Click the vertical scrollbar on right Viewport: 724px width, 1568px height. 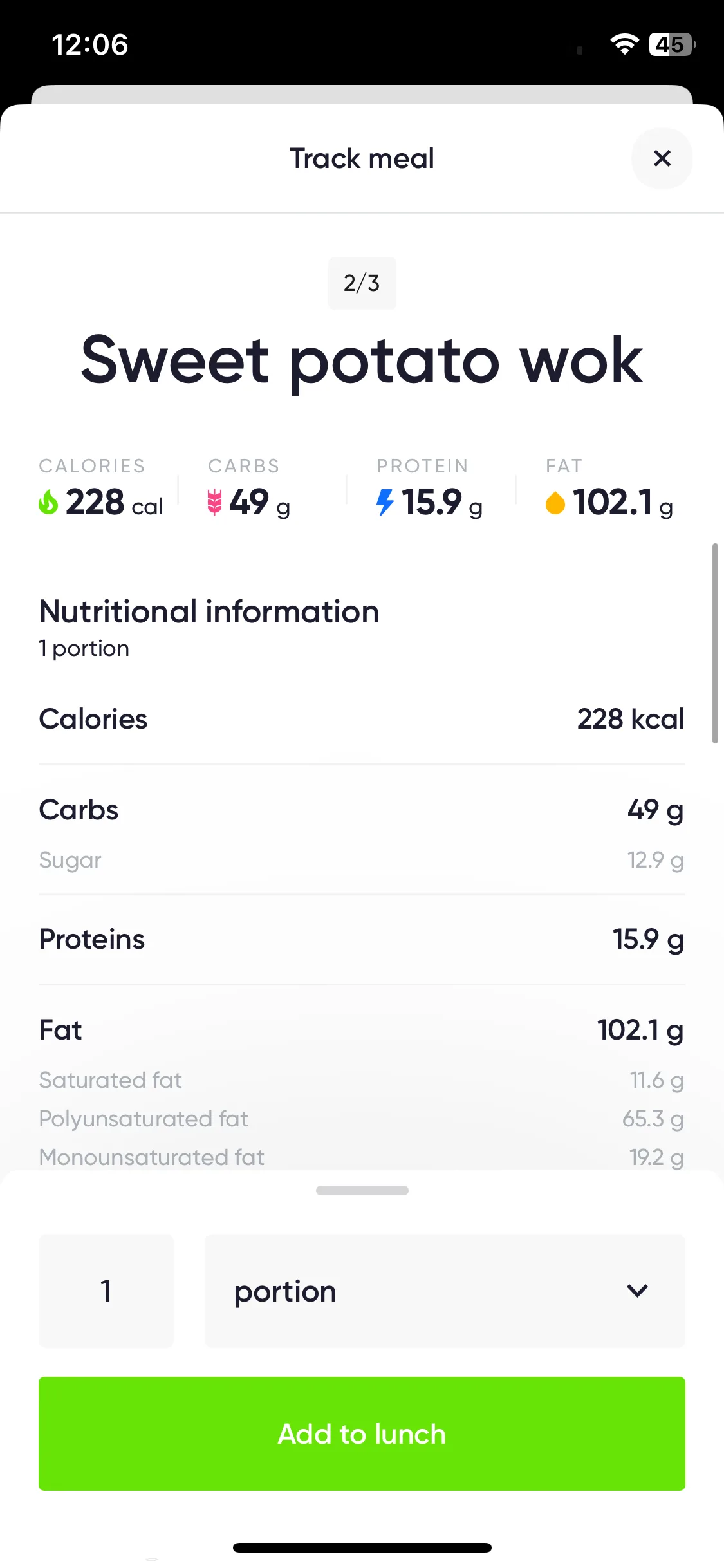[x=714, y=644]
